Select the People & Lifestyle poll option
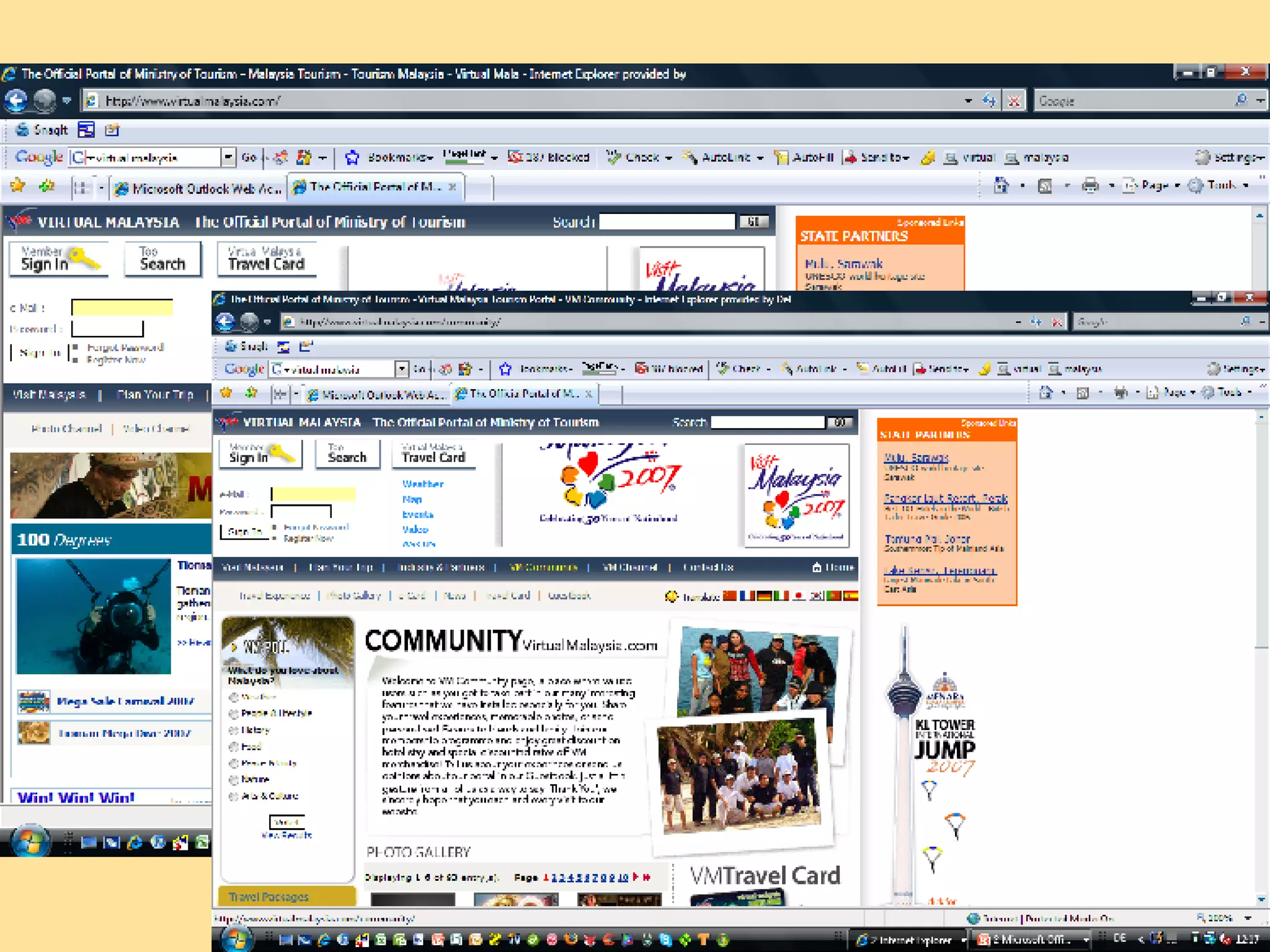Screen dimensions: 1270x952 coord(234,713)
